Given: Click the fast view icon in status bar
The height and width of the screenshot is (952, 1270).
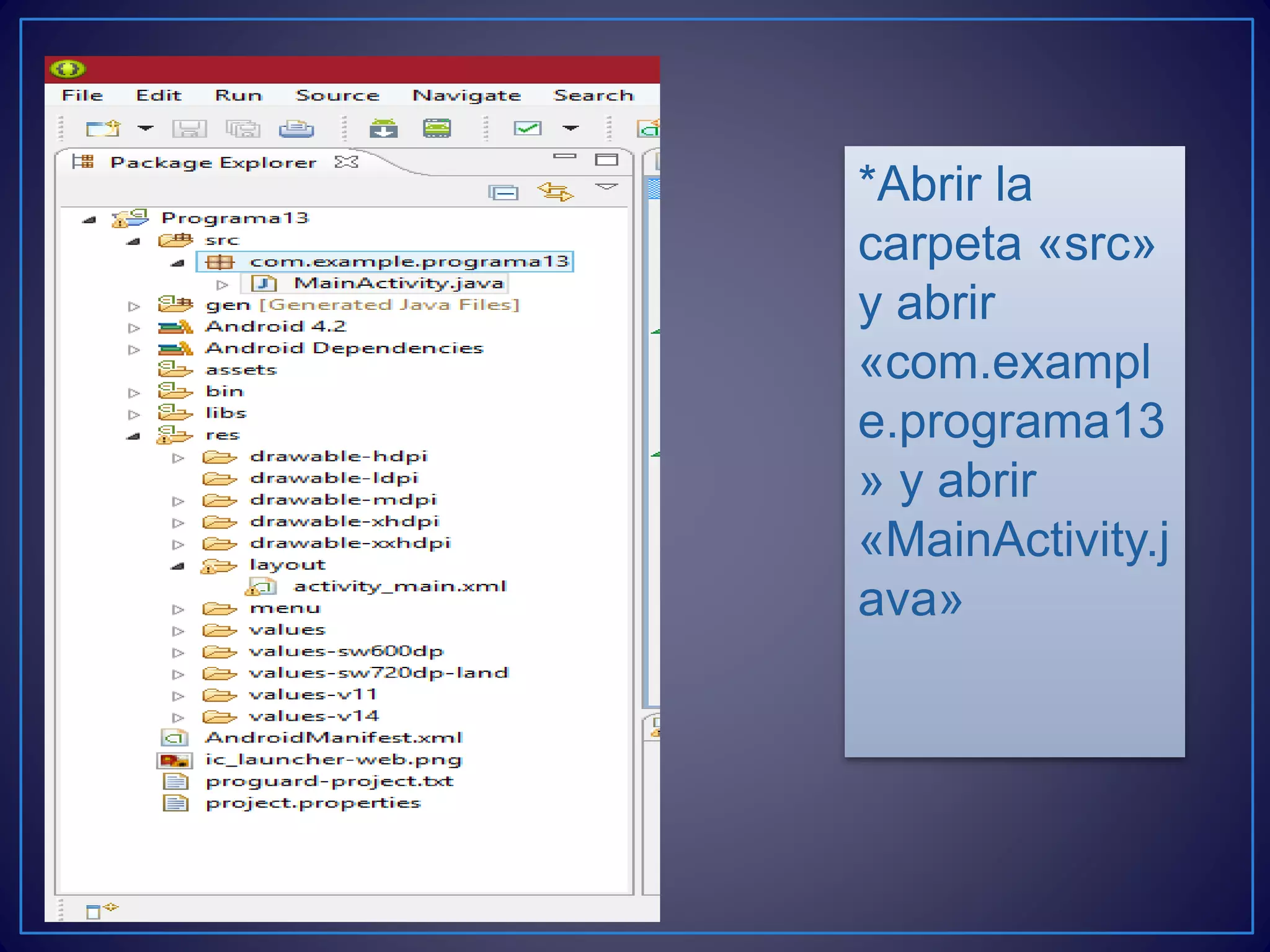Looking at the screenshot, I should coord(102,910).
